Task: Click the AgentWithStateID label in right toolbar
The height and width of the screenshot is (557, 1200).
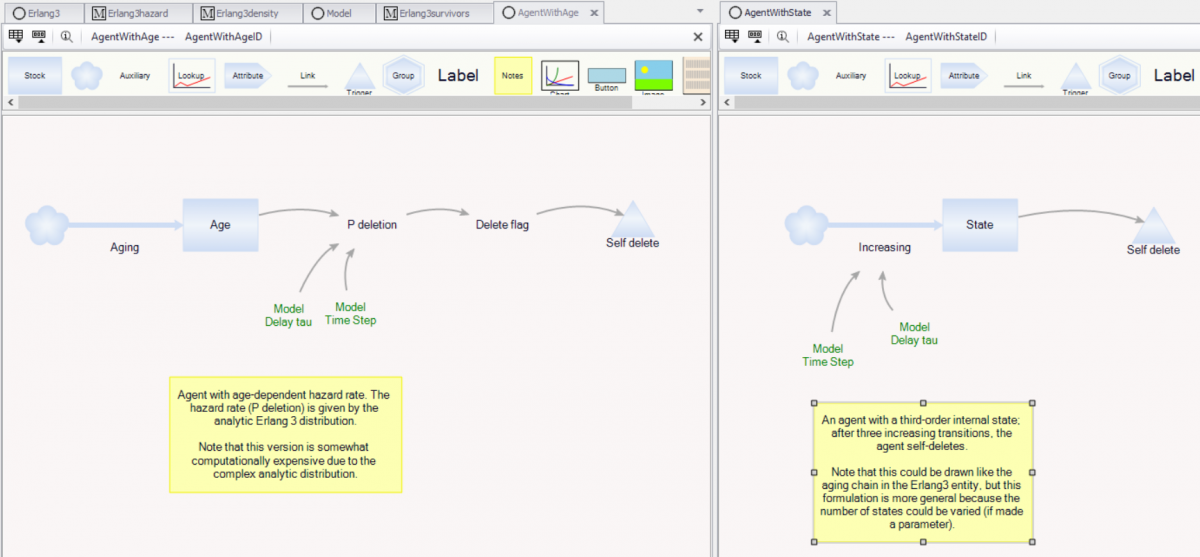Action: pyautogui.click(x=945, y=37)
